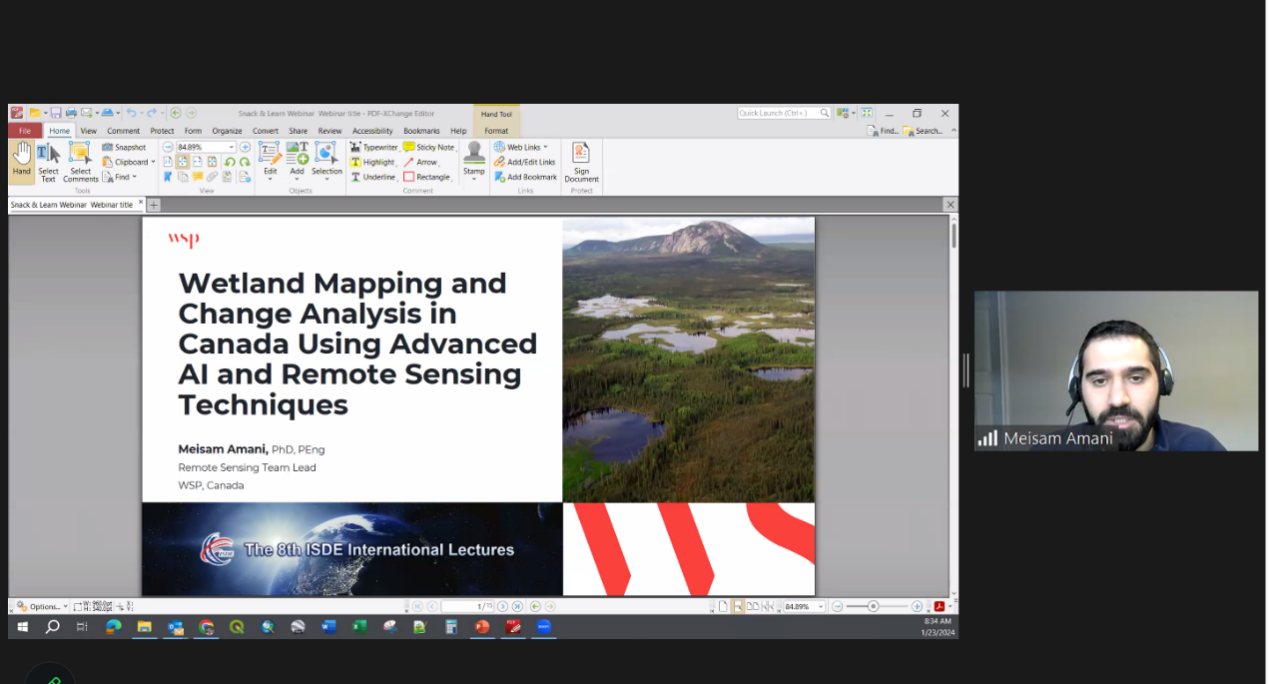
Task: Switch to the Accessibility ribbon tab
Action: (x=372, y=131)
